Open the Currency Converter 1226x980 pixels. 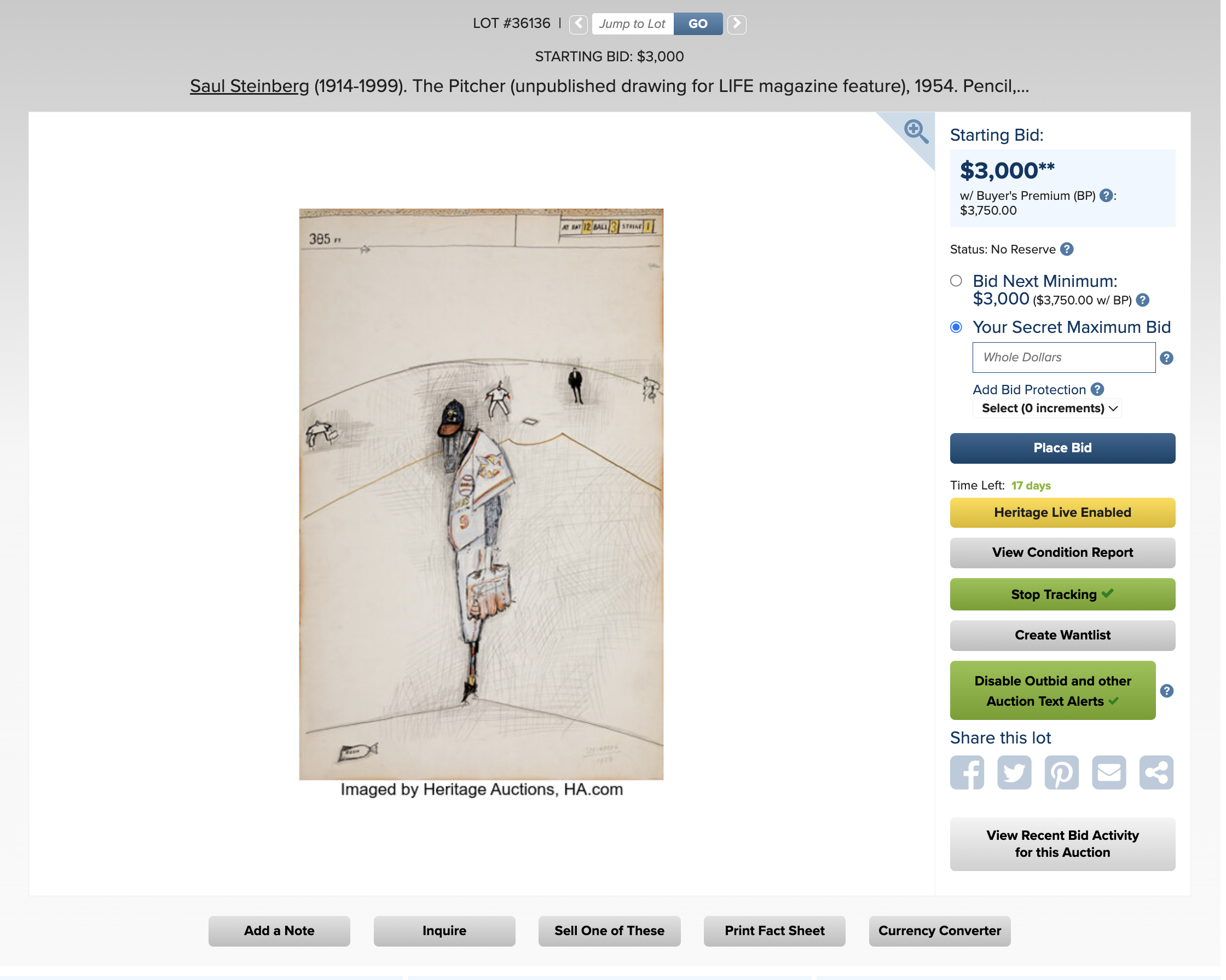click(939, 931)
